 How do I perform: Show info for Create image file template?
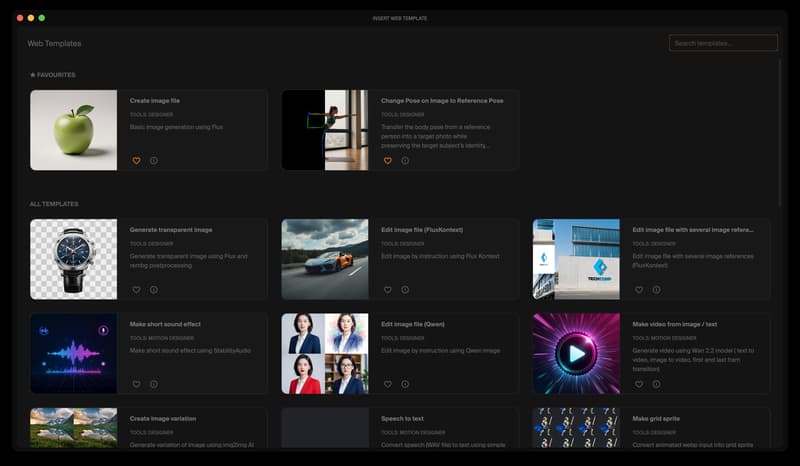click(x=153, y=160)
